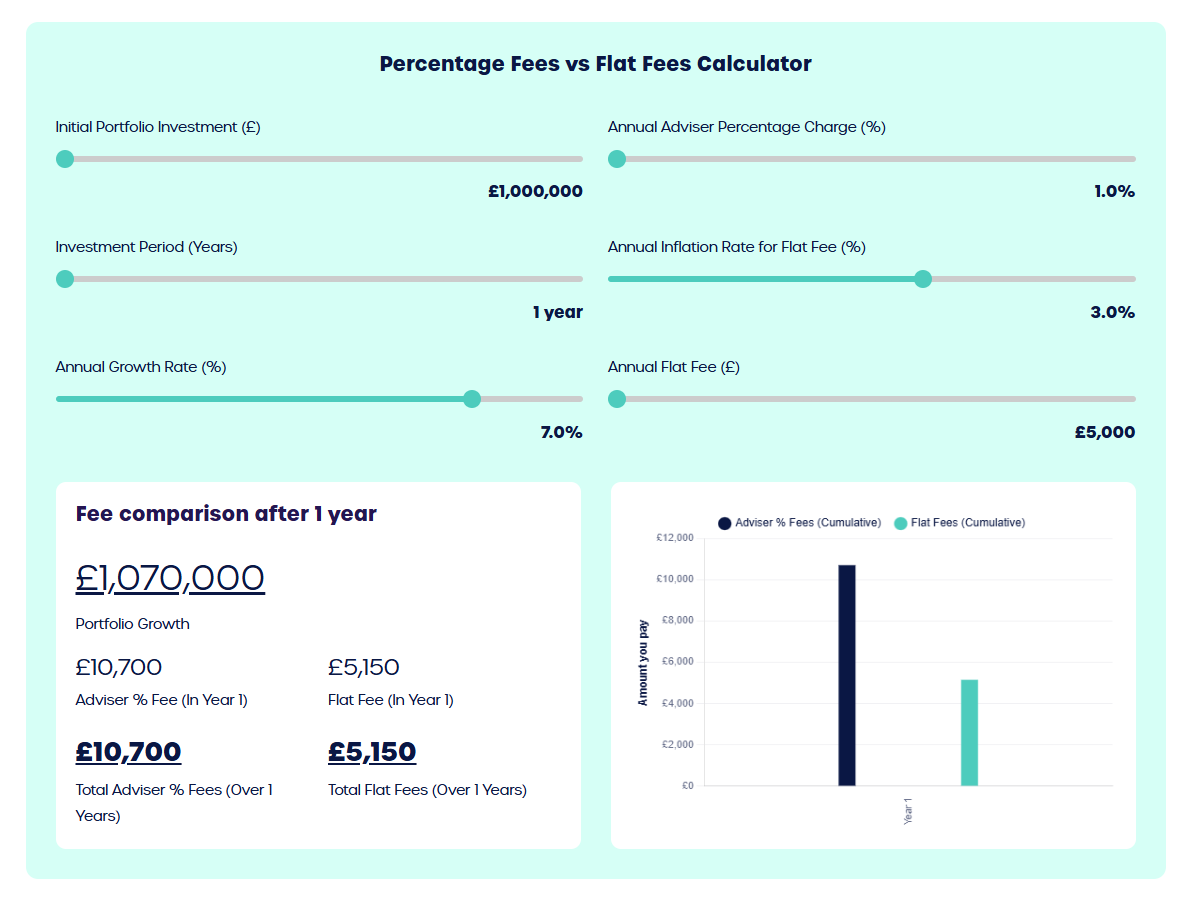Click the £1,070,000 portfolio growth figure
The height and width of the screenshot is (906, 1191).
[170, 578]
